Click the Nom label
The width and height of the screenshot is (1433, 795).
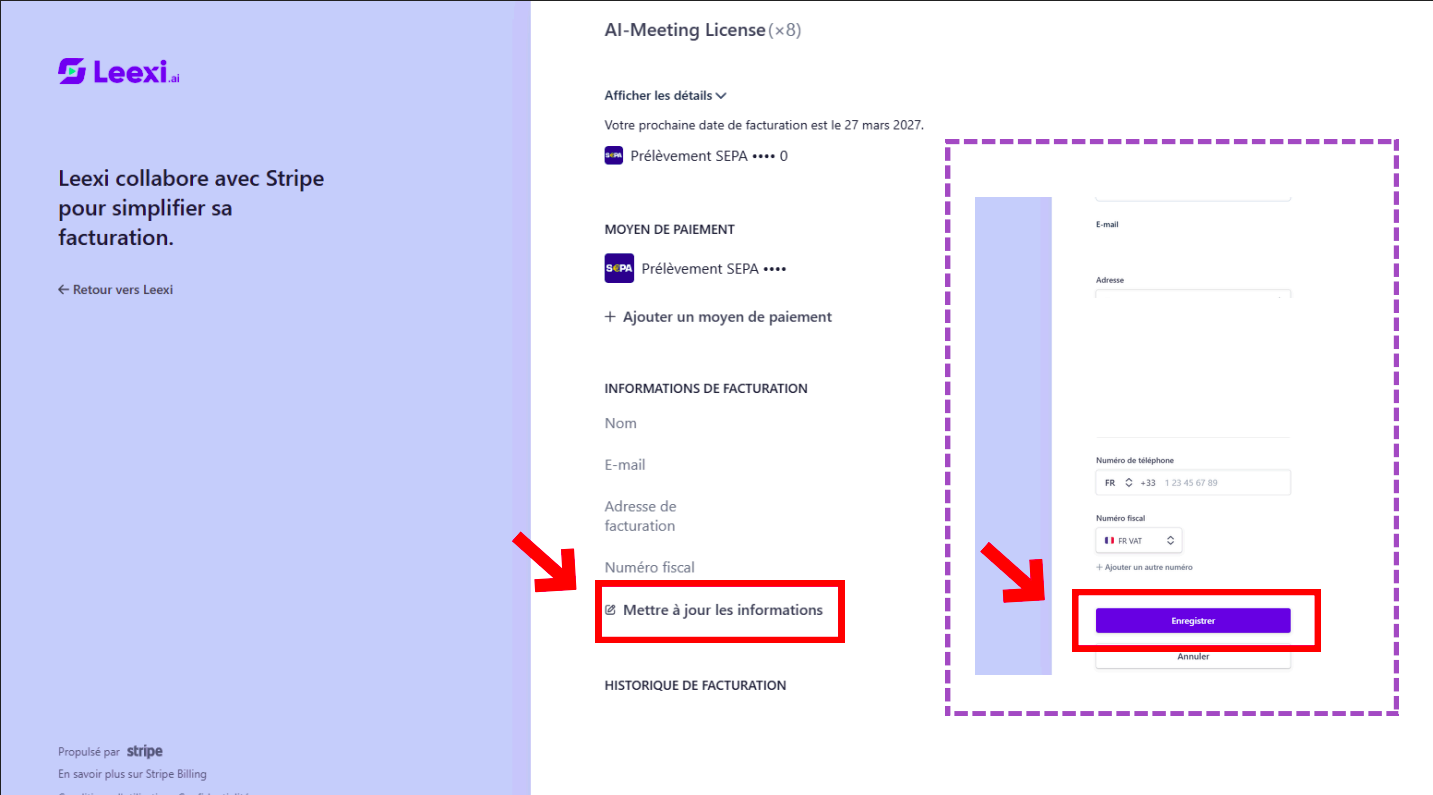621,423
